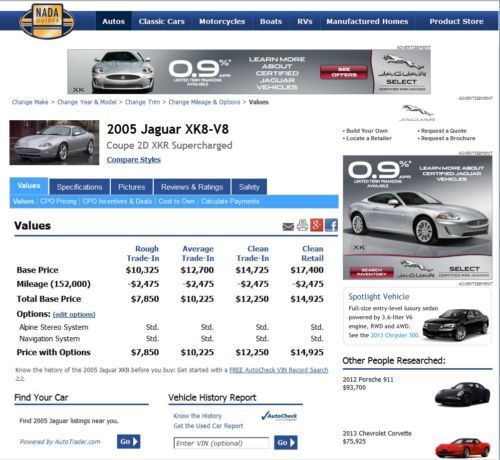Click the NADA Guides logo
500x460 pixels.
tap(47, 21)
